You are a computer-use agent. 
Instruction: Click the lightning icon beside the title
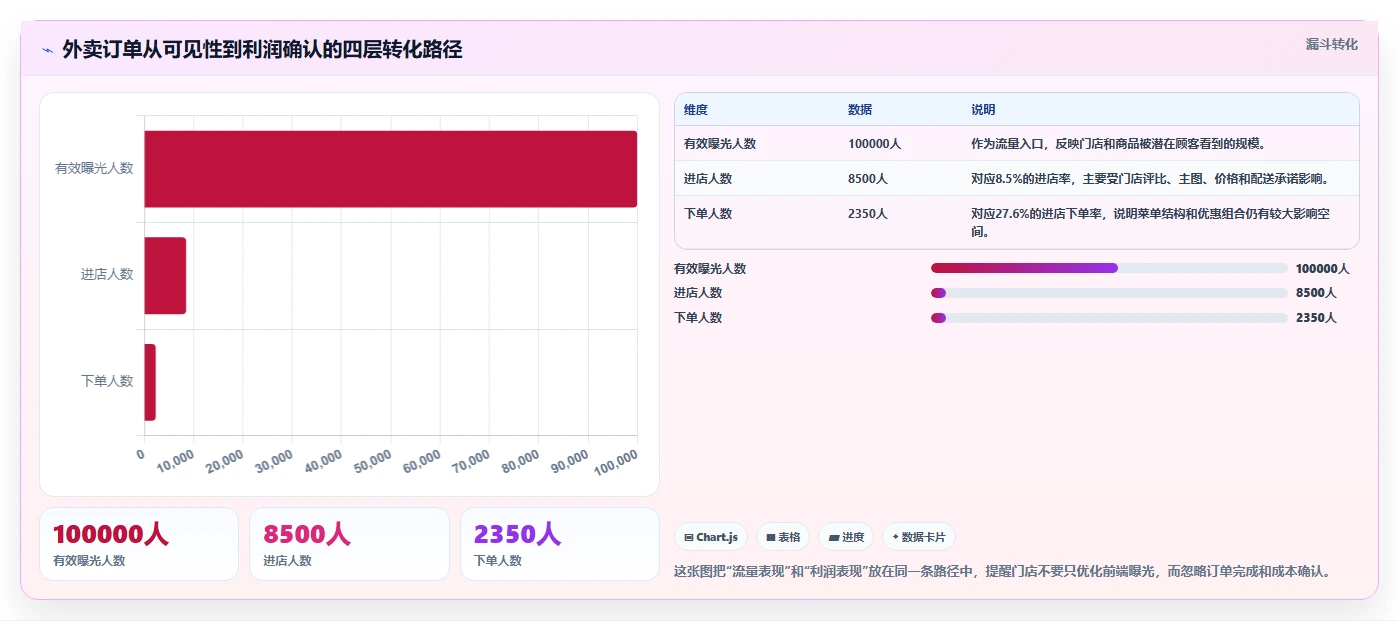coord(47,50)
